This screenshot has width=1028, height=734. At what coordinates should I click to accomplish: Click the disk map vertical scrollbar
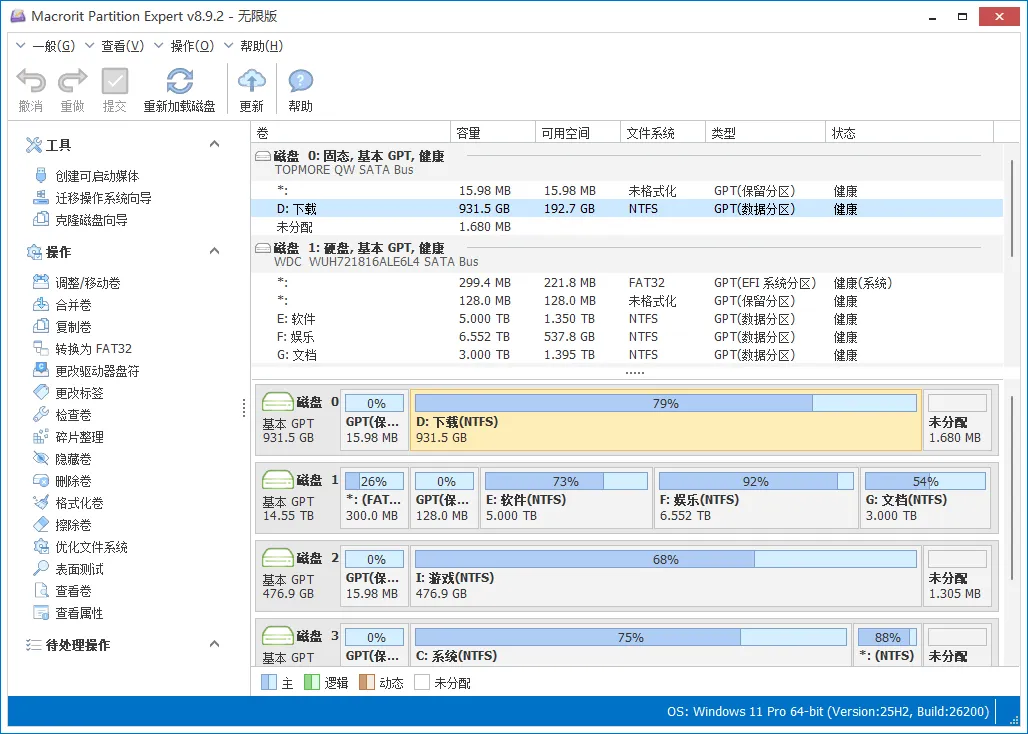(x=1011, y=487)
